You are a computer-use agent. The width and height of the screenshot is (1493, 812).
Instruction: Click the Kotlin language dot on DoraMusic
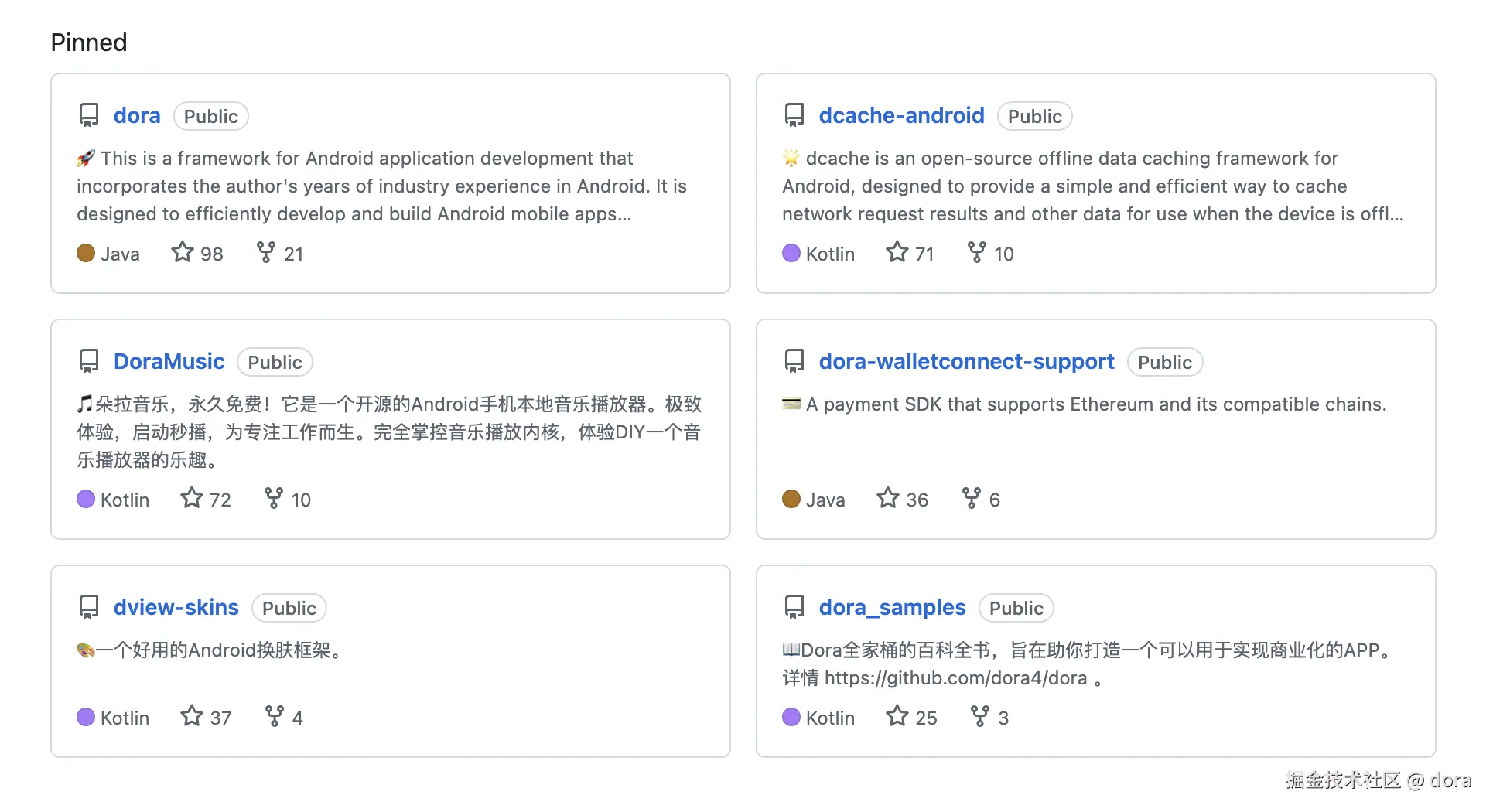85,498
